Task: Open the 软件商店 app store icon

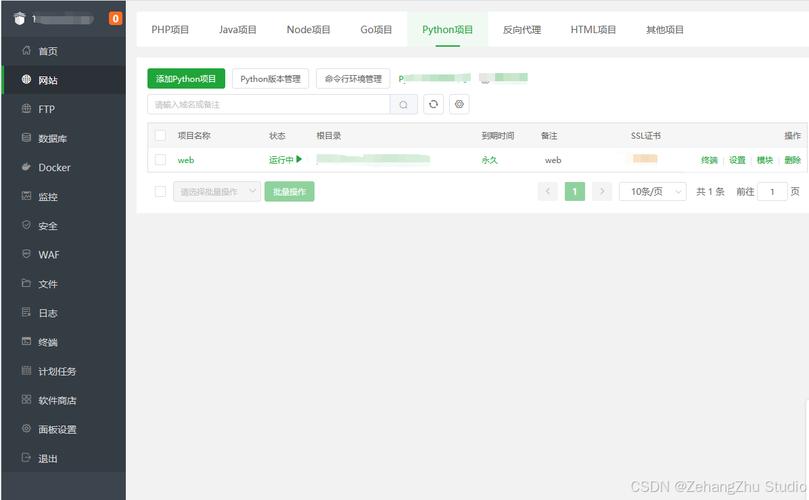Action: point(26,399)
